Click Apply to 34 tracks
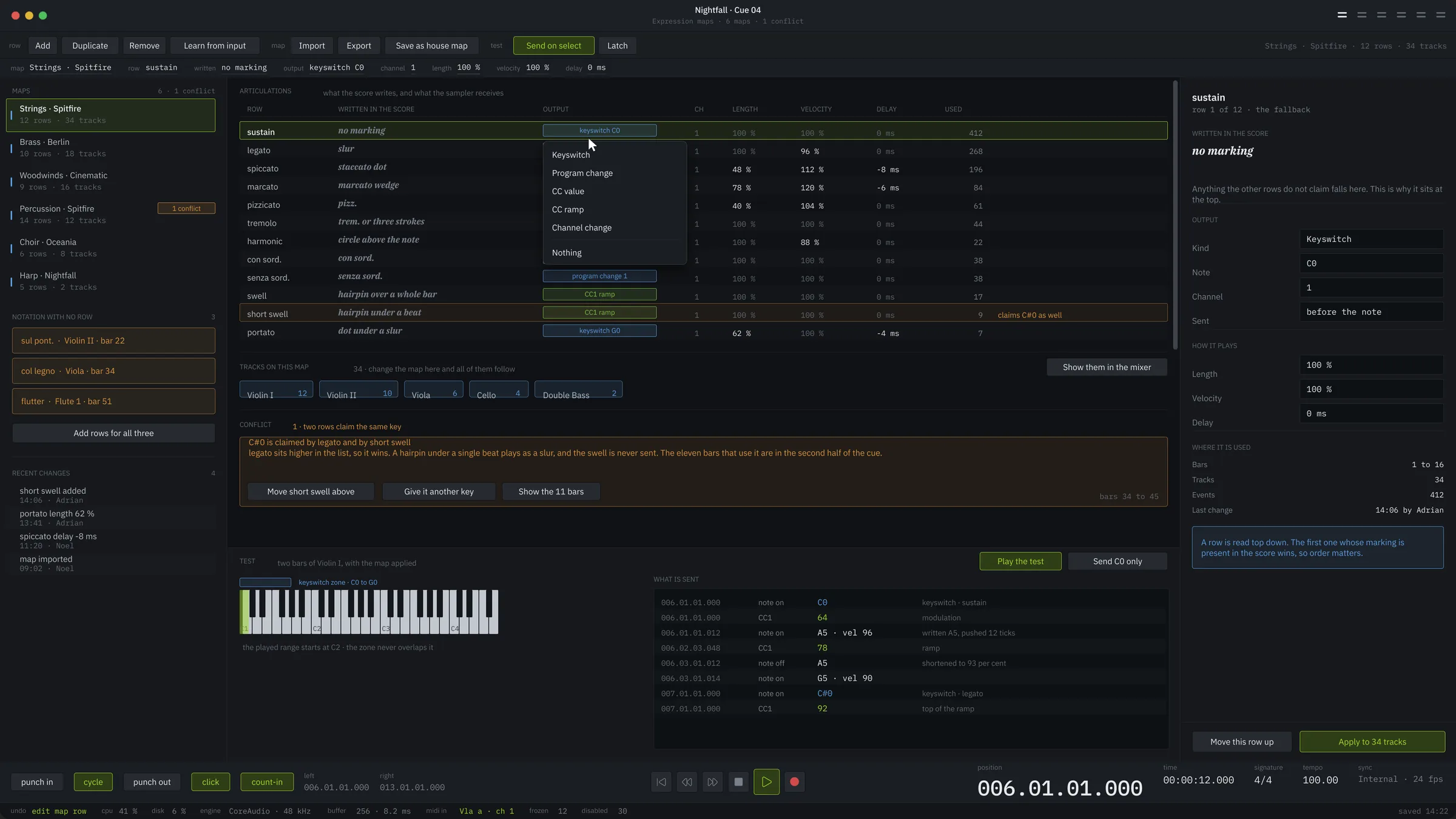The height and width of the screenshot is (819, 1456). click(x=1372, y=742)
